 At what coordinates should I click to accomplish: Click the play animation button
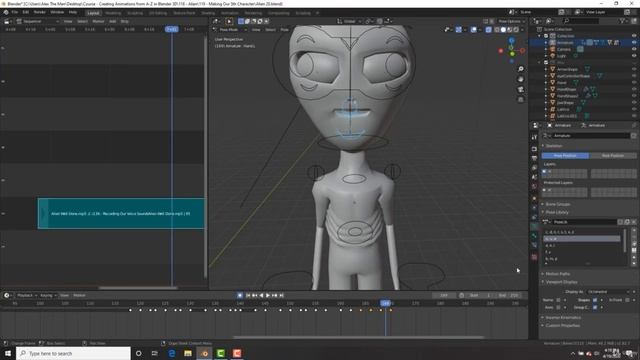click(x=268, y=296)
